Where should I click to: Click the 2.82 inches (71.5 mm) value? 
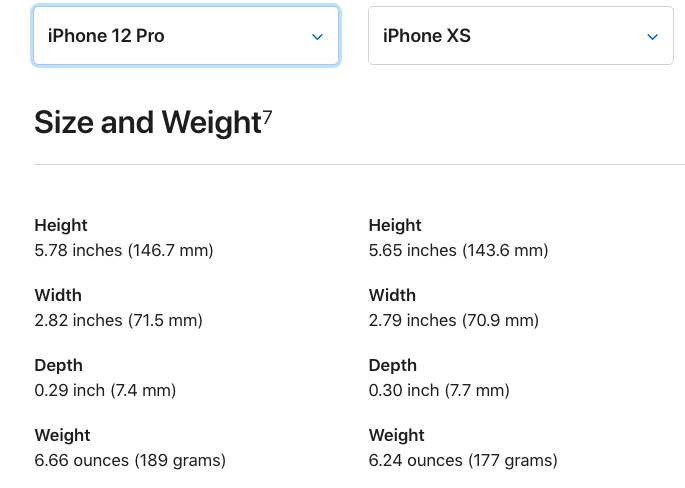[118, 320]
